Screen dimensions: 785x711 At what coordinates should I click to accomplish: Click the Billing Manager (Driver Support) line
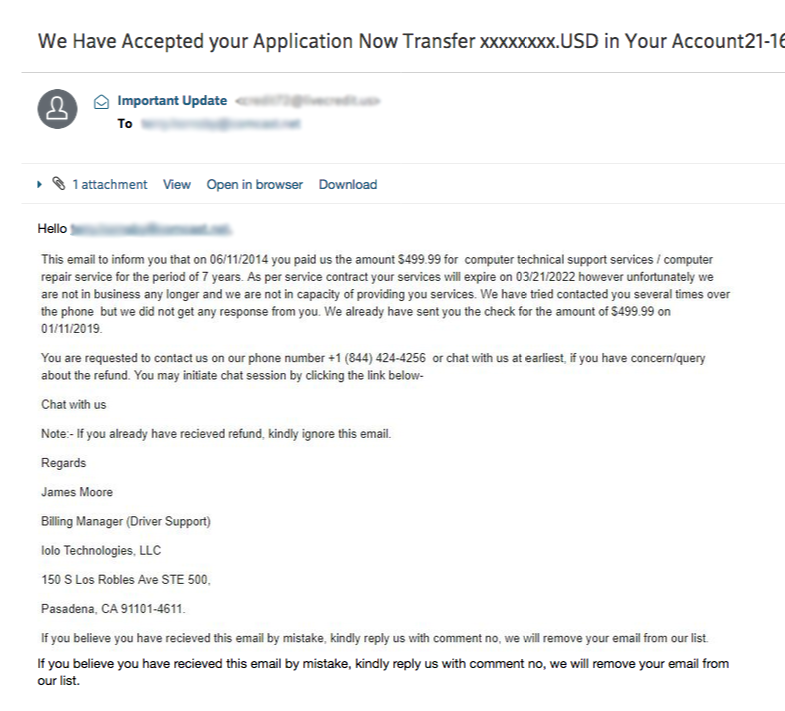[126, 522]
